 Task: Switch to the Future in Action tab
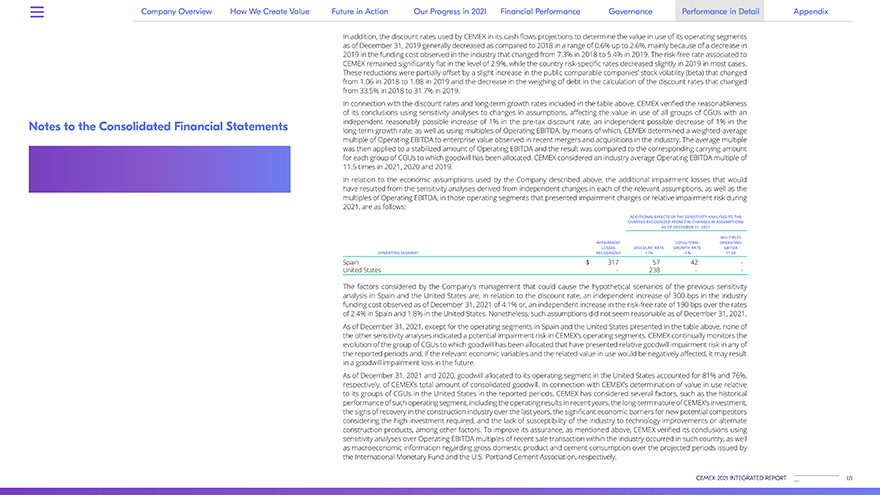[x=360, y=11]
